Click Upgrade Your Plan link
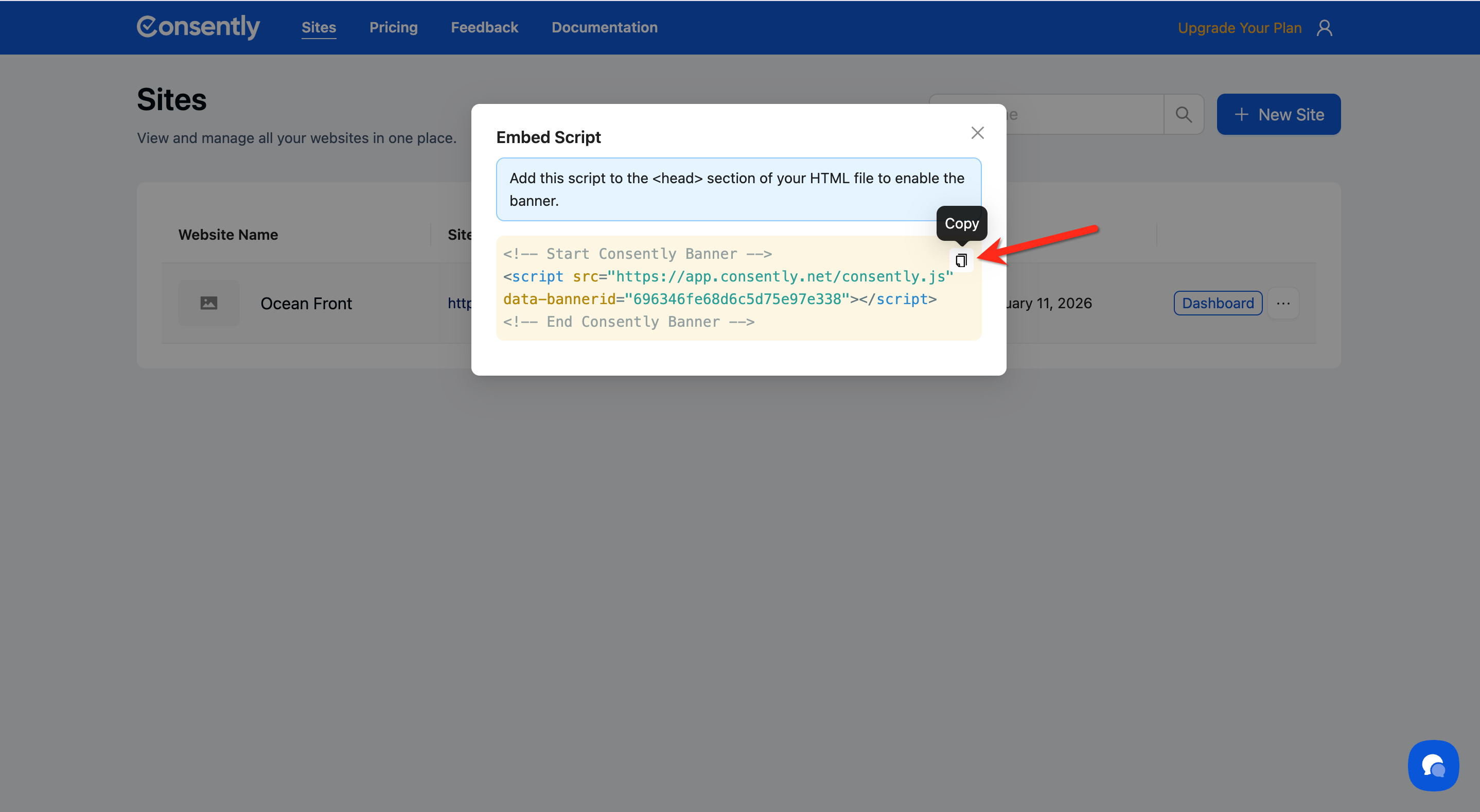 (1239, 28)
